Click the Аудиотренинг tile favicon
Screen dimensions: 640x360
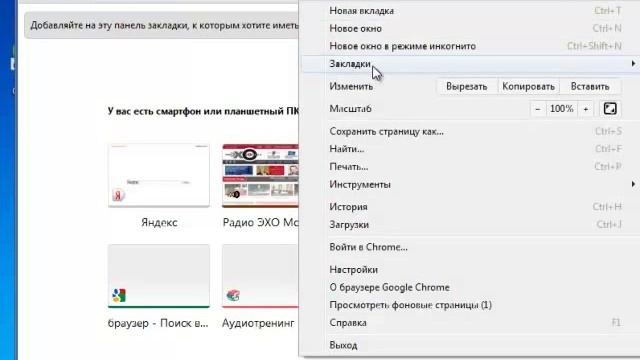pyautogui.click(x=233, y=295)
